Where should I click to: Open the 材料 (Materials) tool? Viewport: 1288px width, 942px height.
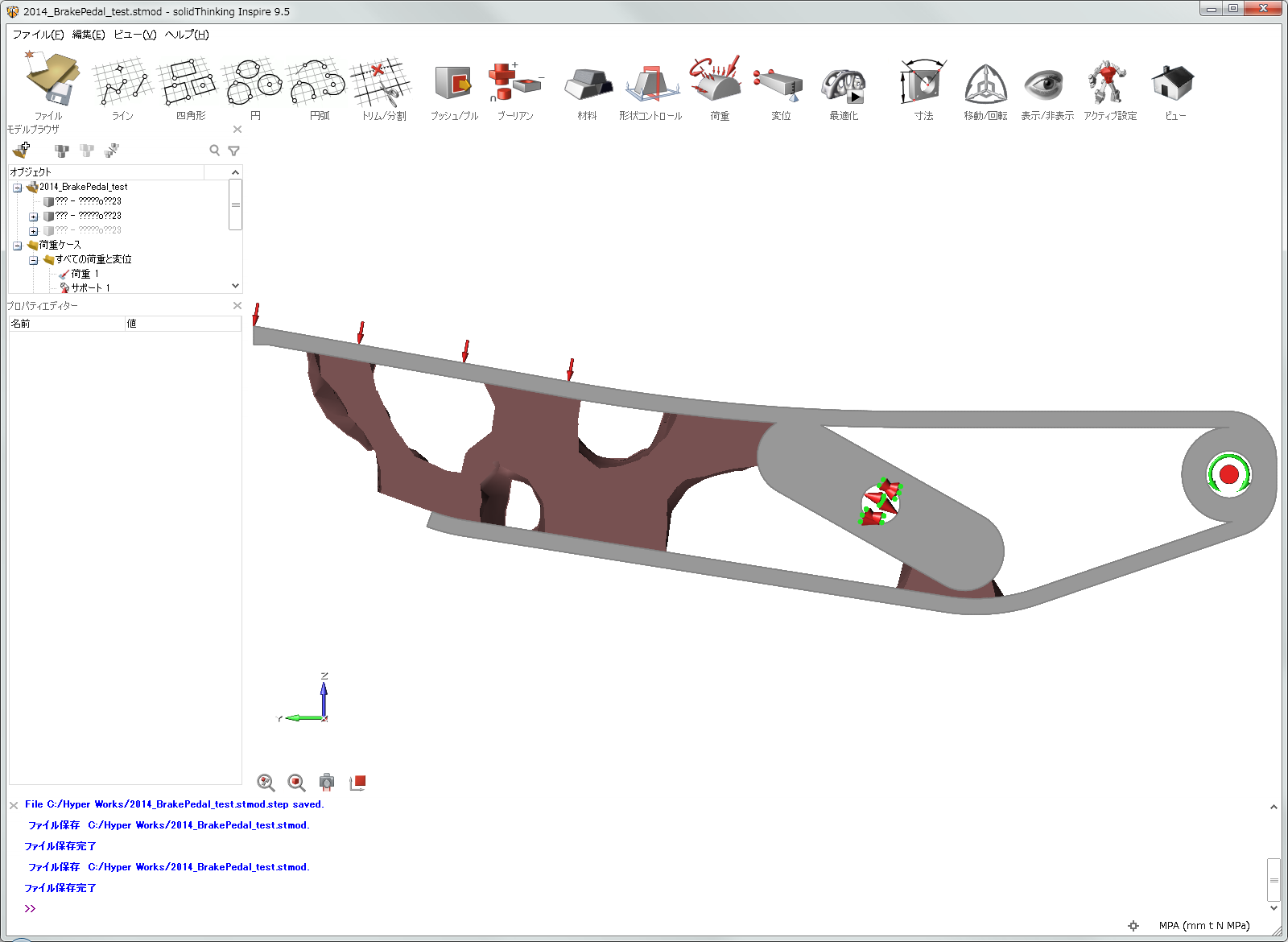tap(588, 84)
